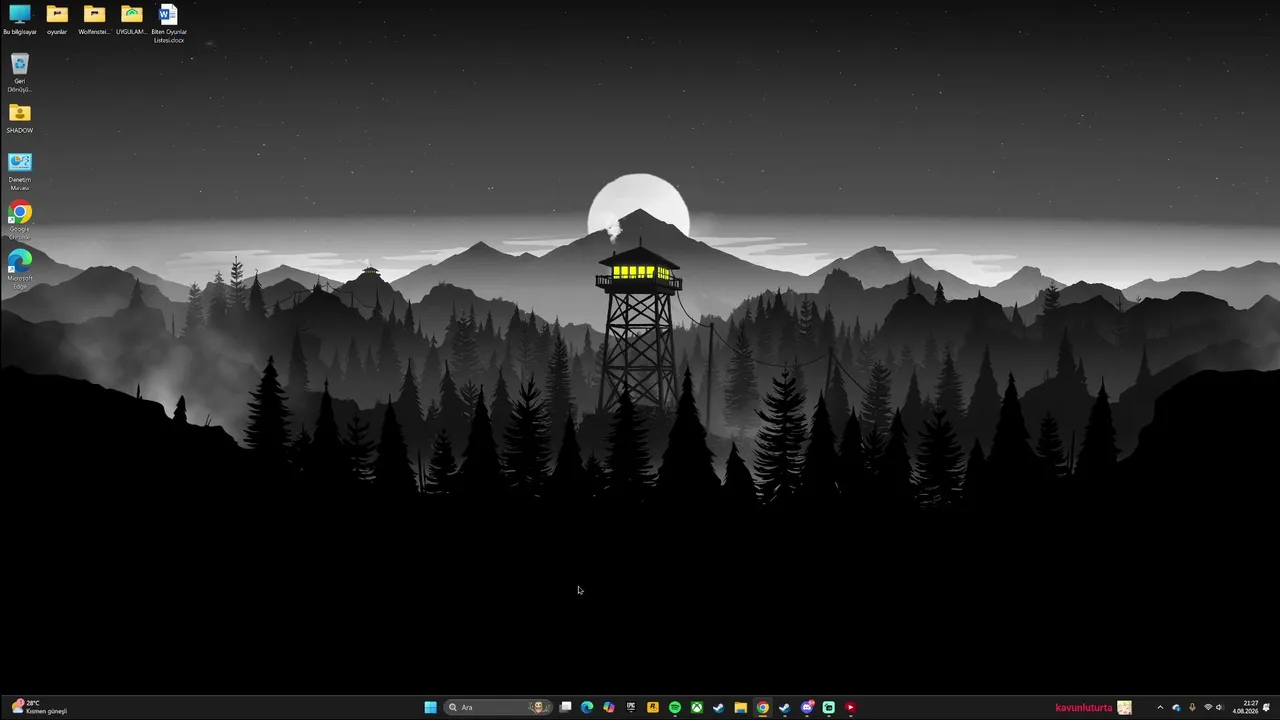Viewport: 1280px width, 720px height.
Task: Click the green app icon after Discord
Action: pyautogui.click(x=829, y=708)
